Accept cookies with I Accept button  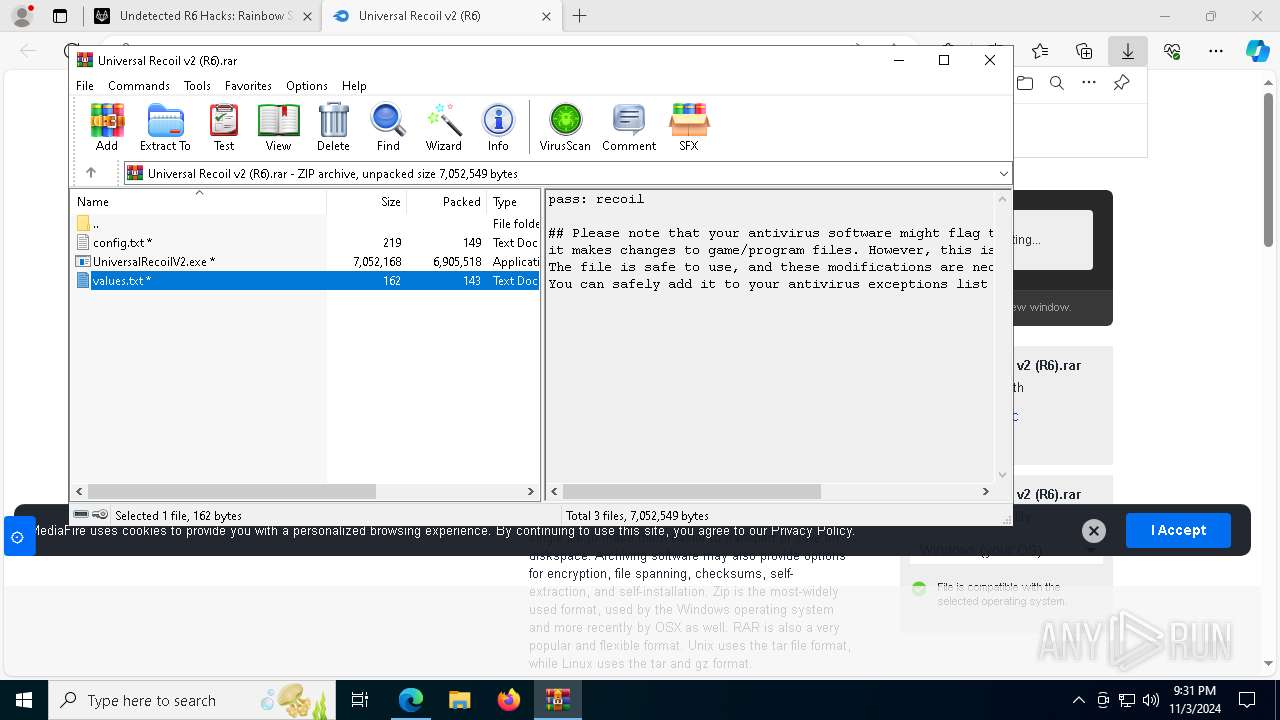pos(1178,530)
